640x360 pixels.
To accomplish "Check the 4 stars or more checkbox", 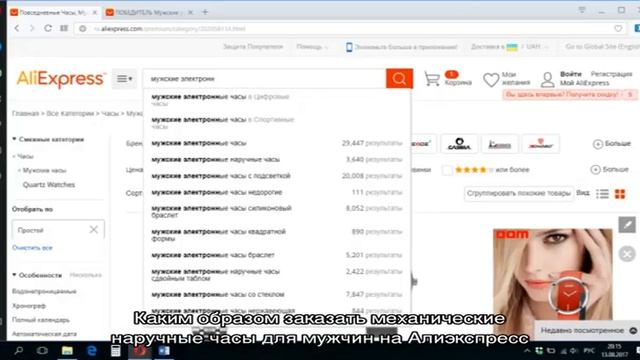I will (447, 170).
